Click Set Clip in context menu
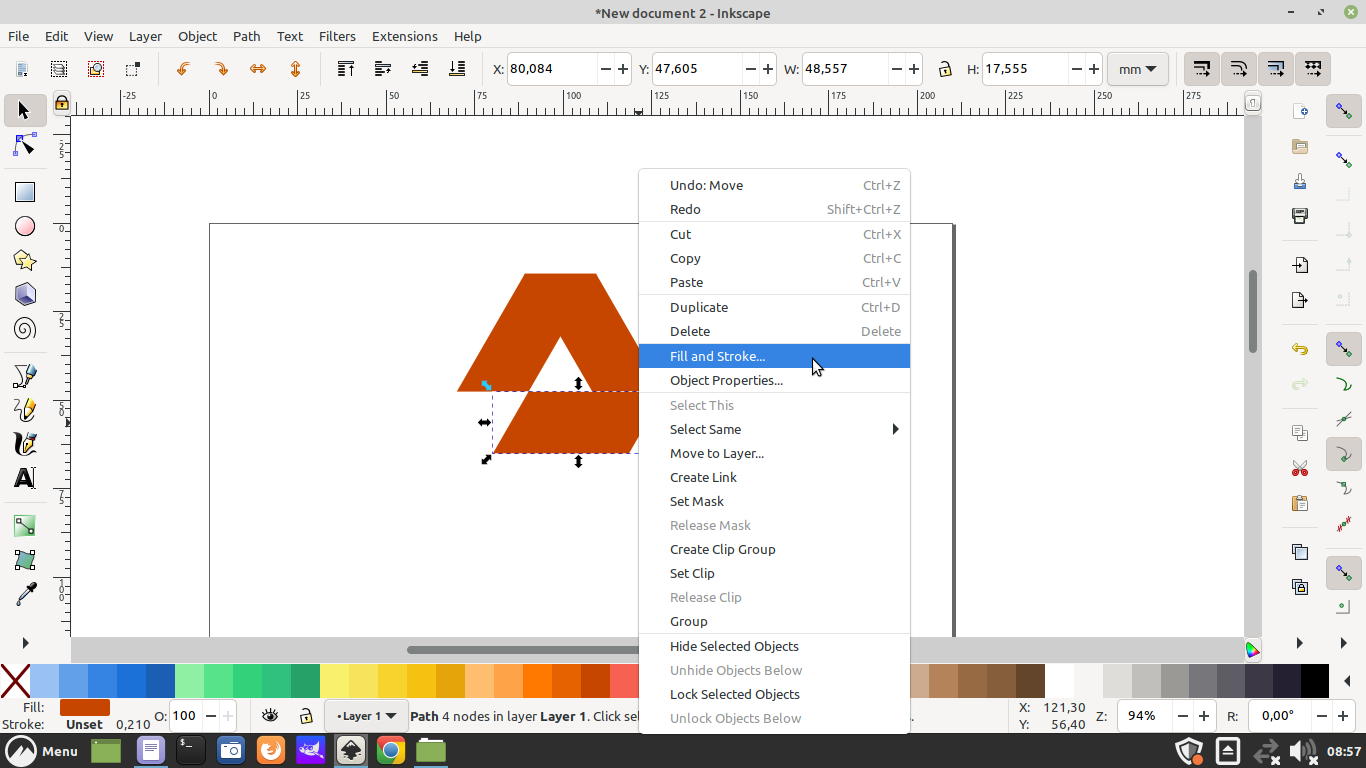Viewport: 1366px width, 768px height. [x=775, y=573]
